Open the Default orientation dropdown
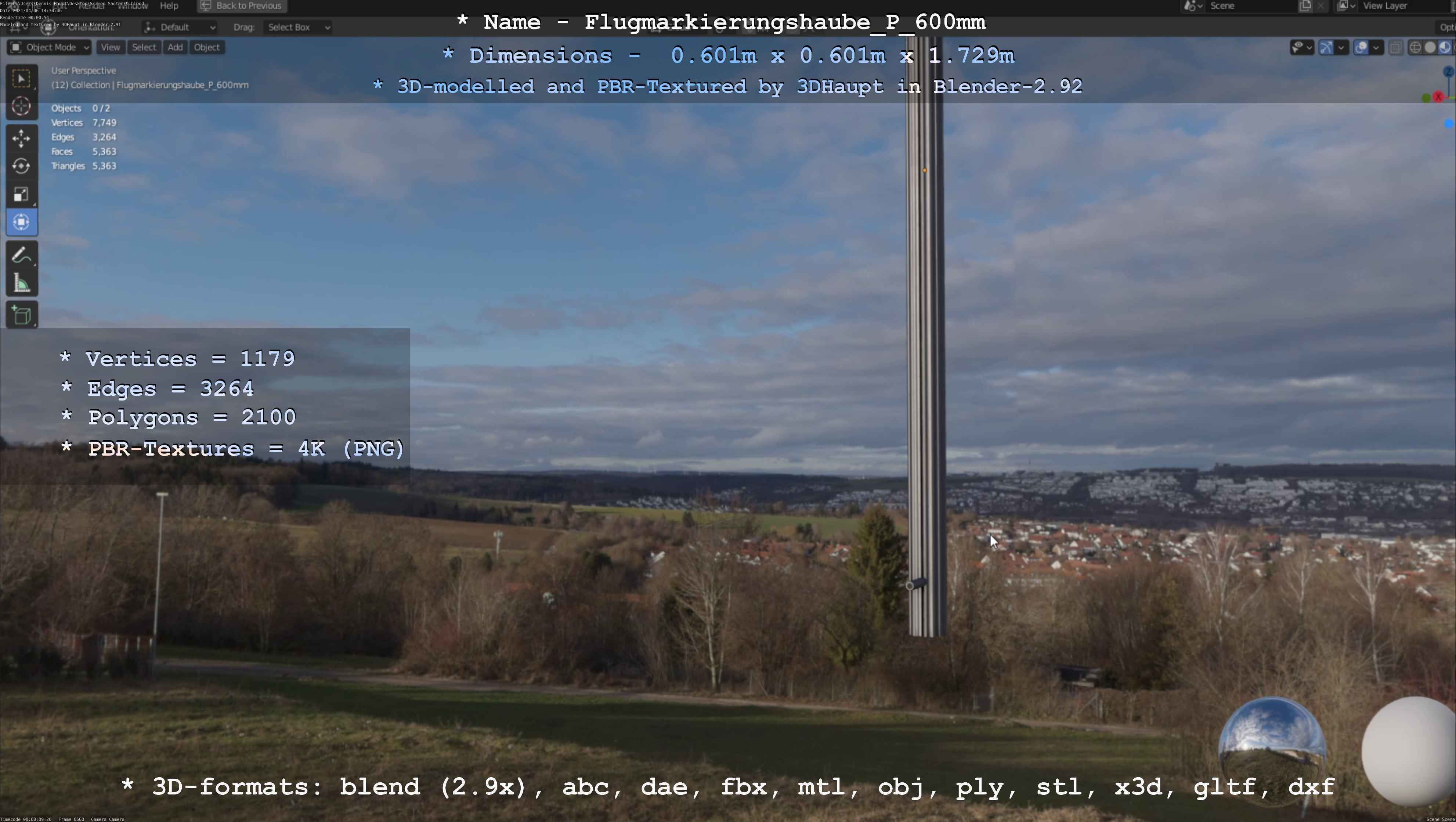Screen dimensions: 1456x822 click(180, 27)
